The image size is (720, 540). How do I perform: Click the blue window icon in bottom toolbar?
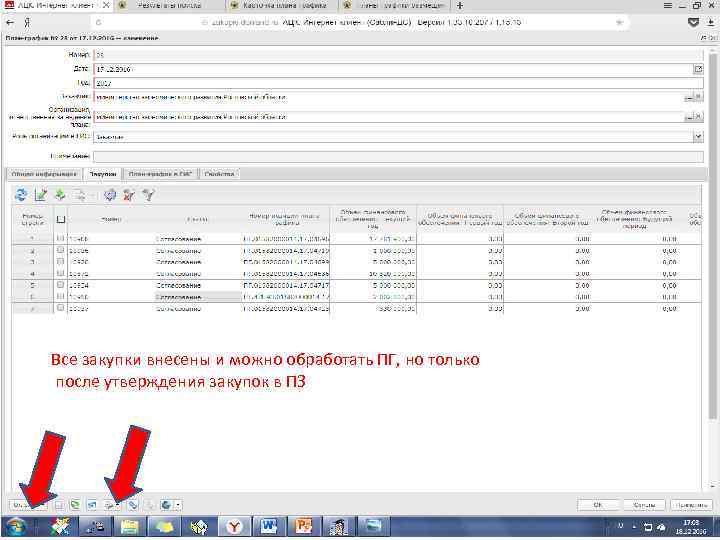(92, 505)
